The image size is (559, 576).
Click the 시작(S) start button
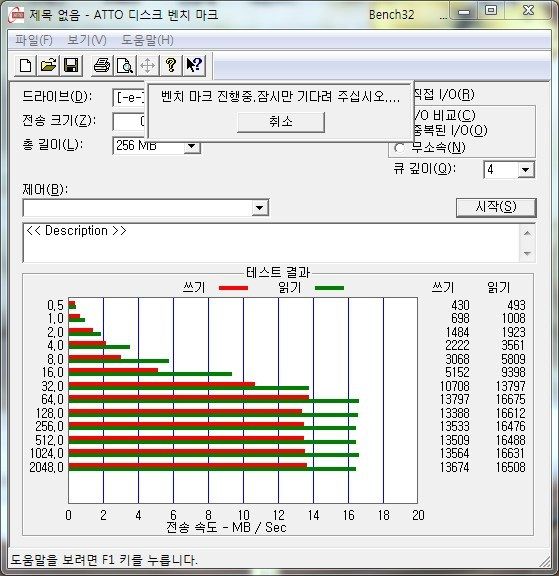(496, 208)
